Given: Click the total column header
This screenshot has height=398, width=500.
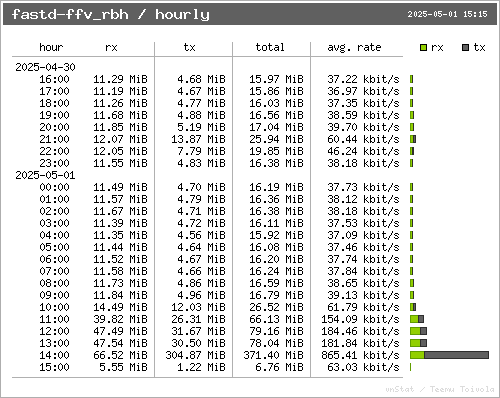Looking at the screenshot, I should click(270, 47).
